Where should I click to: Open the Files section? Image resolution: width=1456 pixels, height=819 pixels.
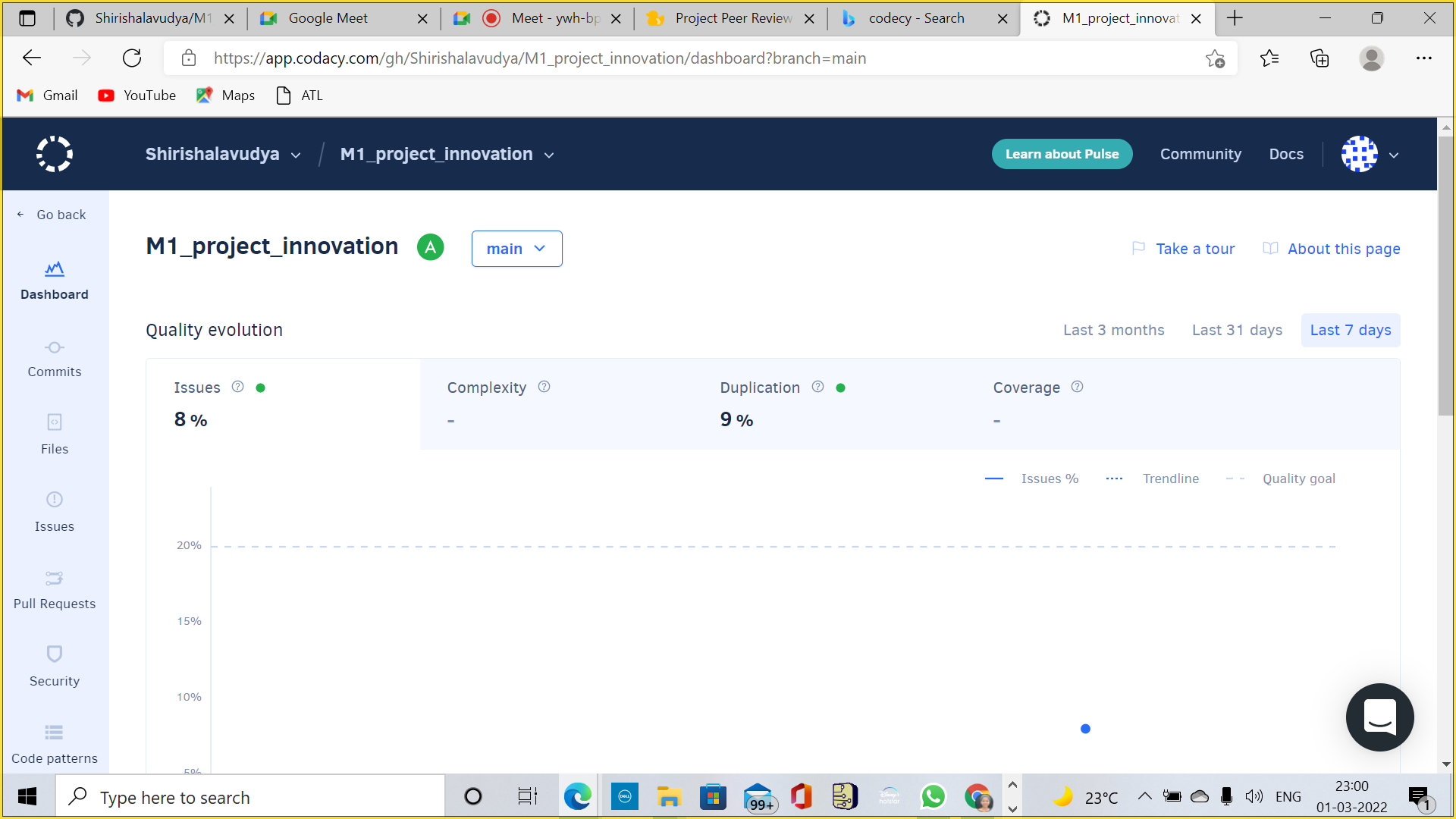[x=54, y=435]
